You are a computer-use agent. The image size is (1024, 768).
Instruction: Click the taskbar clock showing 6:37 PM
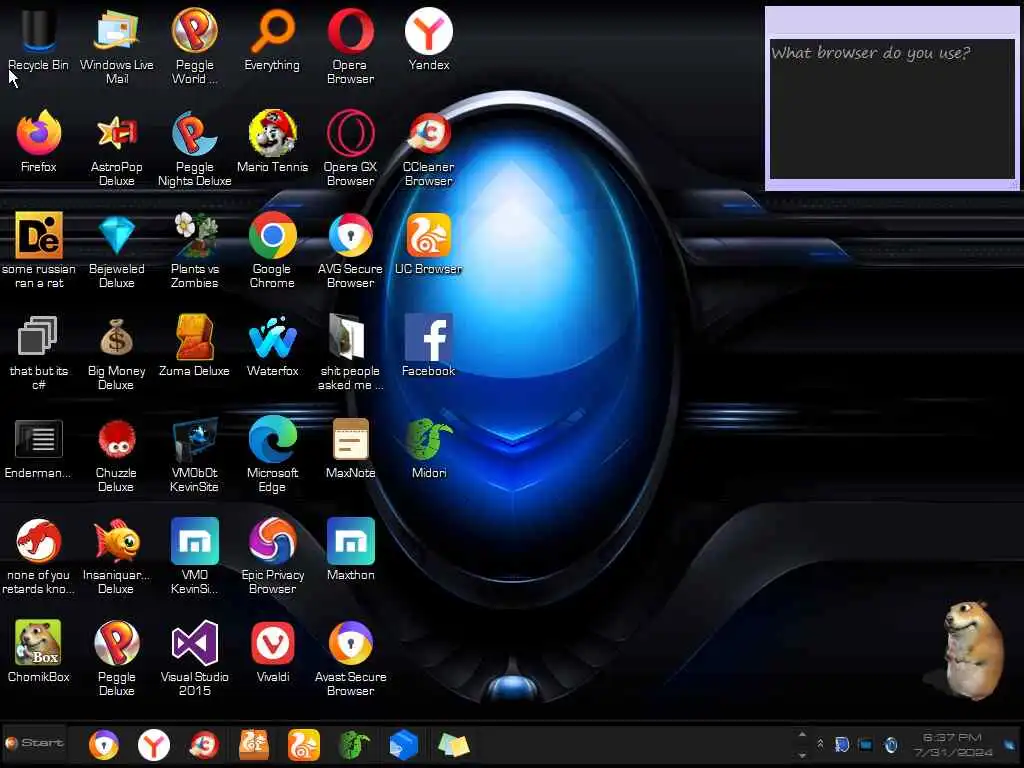click(953, 744)
